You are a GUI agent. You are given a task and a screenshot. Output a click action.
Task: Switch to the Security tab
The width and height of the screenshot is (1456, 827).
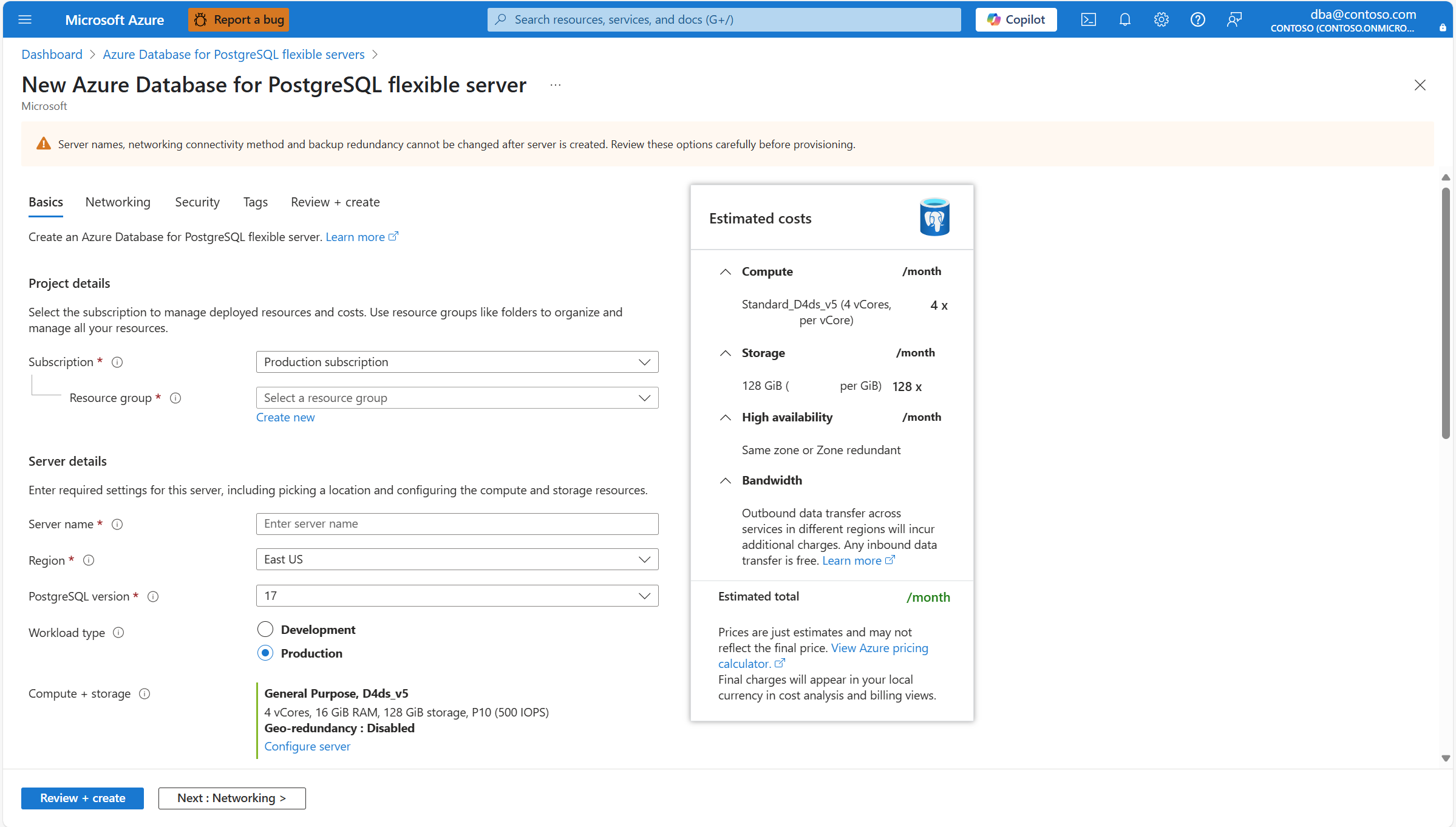click(197, 202)
